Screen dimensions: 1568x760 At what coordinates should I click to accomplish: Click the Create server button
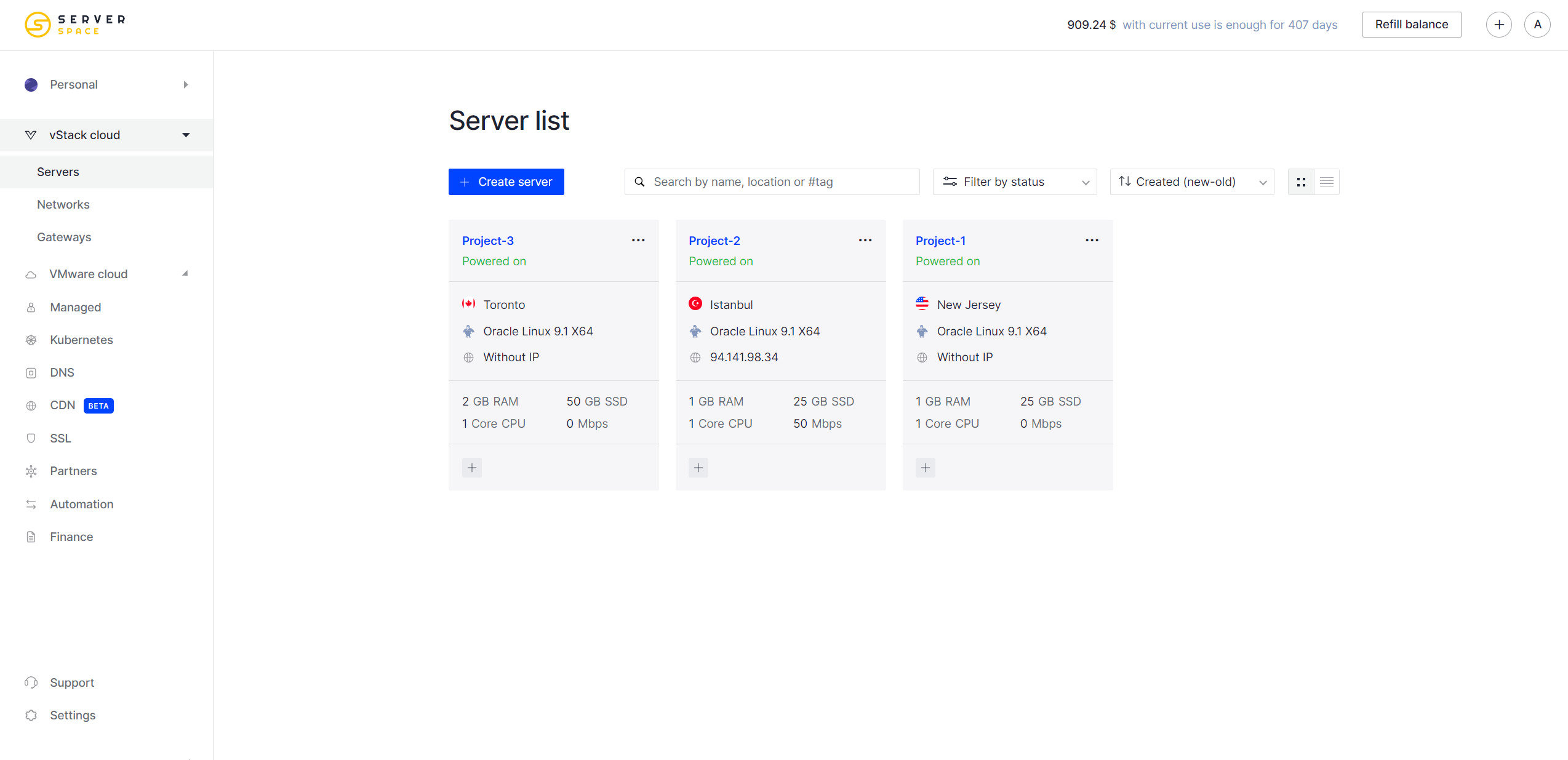(506, 181)
